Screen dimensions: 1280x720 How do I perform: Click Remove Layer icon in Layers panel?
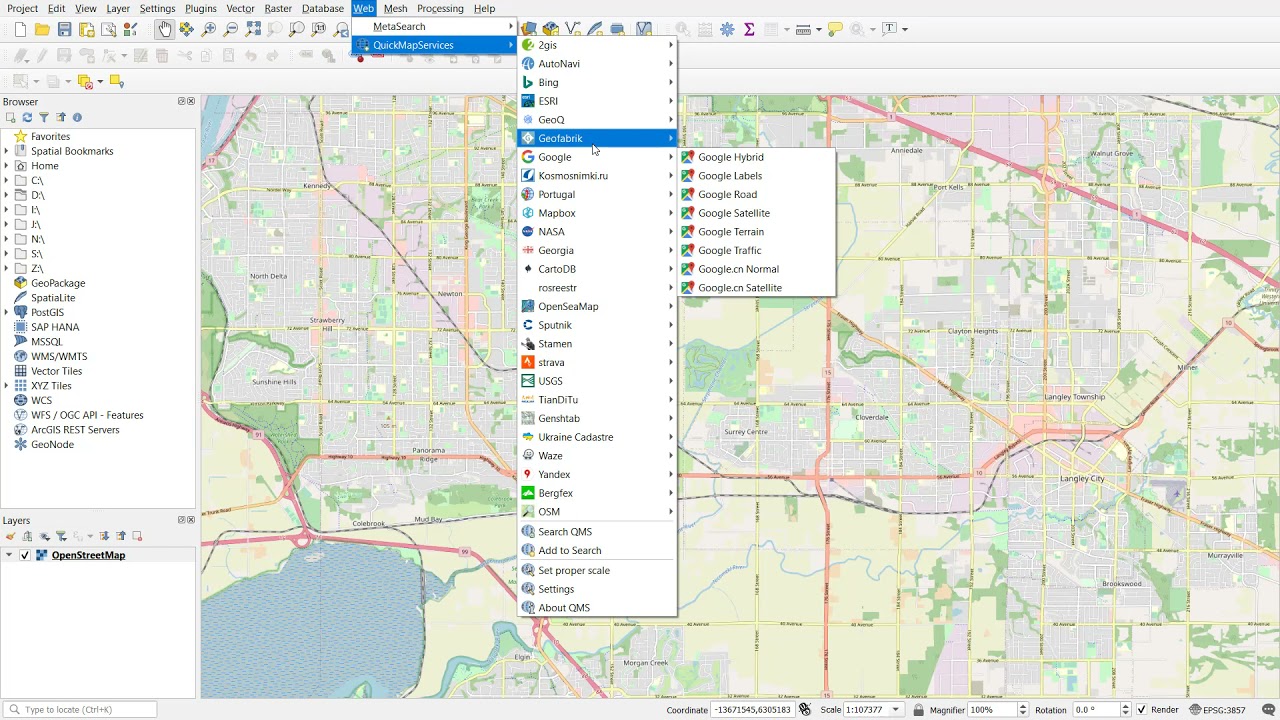click(x=137, y=536)
